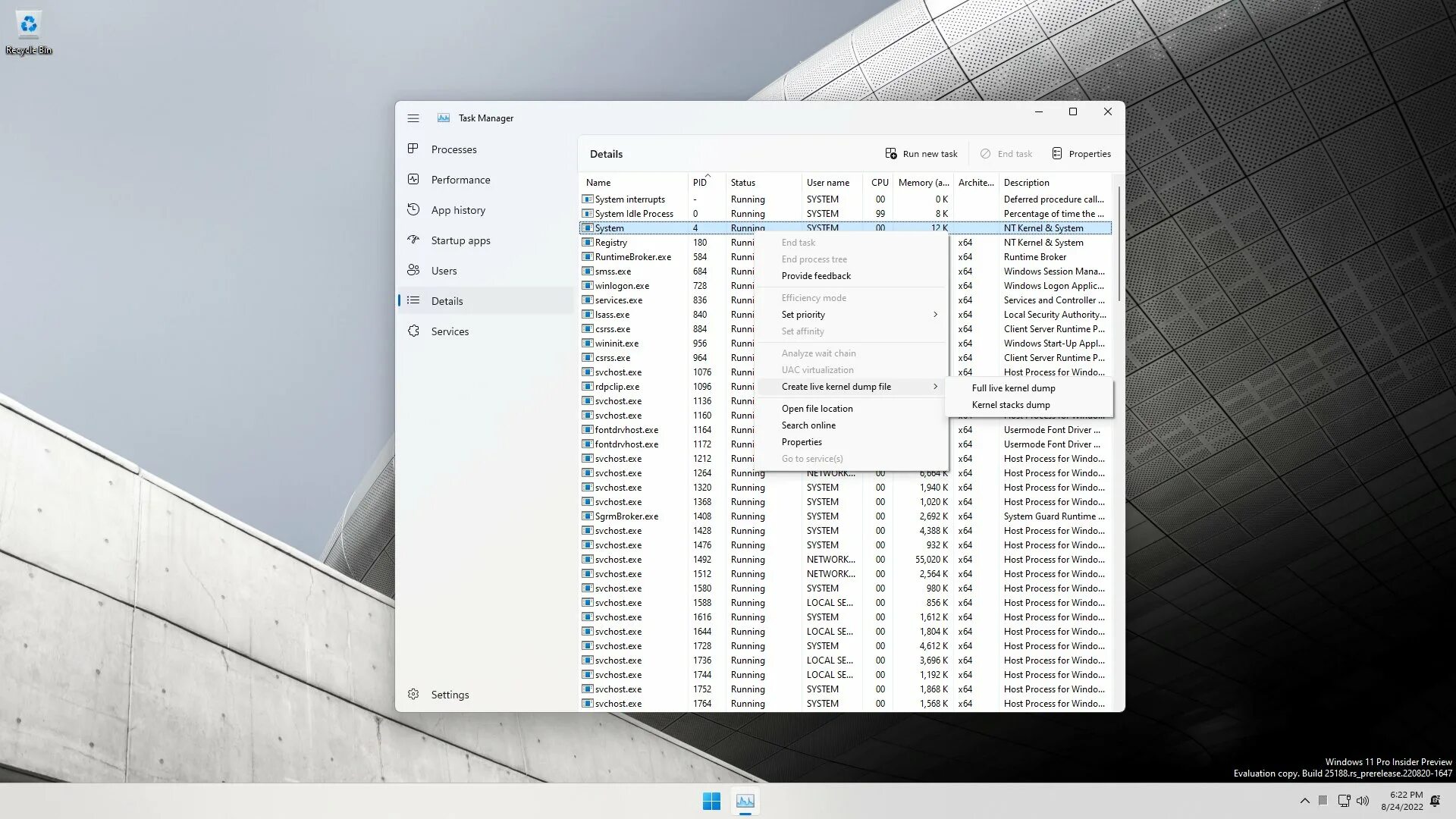Image resolution: width=1456 pixels, height=819 pixels.
Task: Open Settings gear in sidebar
Action: pyautogui.click(x=413, y=695)
